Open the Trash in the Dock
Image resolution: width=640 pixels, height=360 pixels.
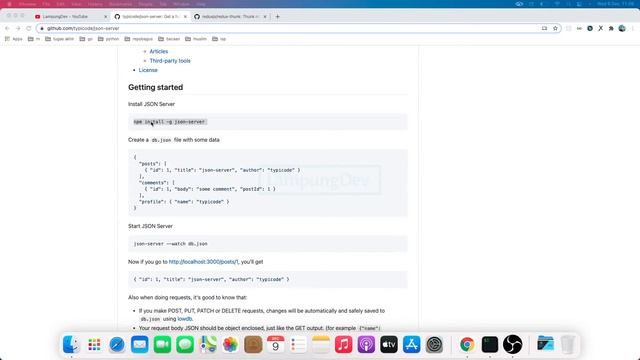(x=568, y=344)
